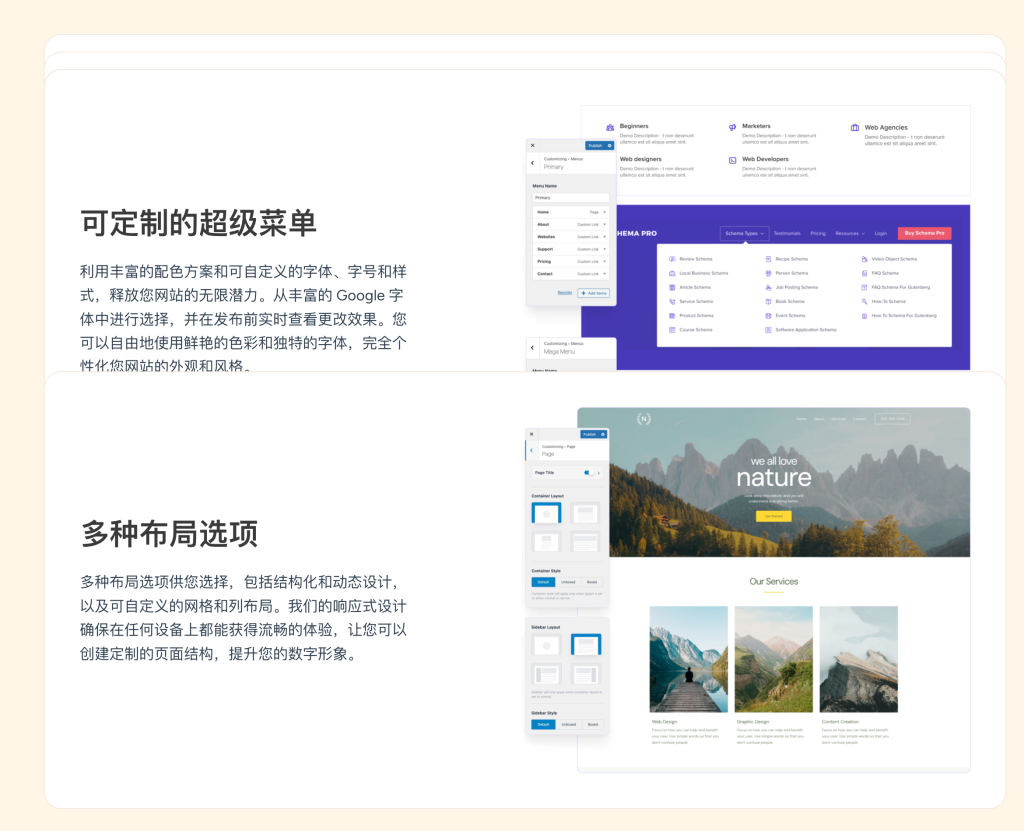
Task: Toggle the Page Title switch
Action: tap(588, 472)
